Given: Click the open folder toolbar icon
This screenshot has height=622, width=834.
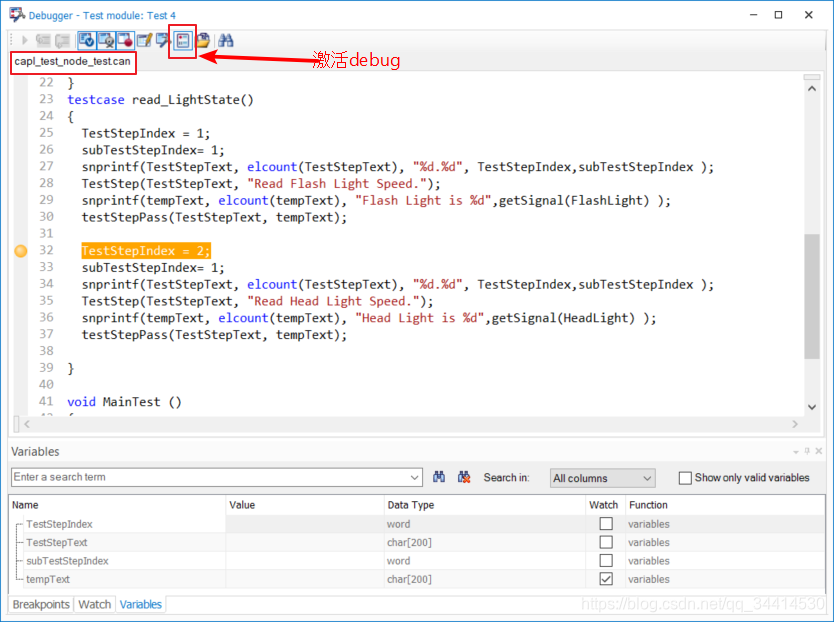Looking at the screenshot, I should pyautogui.click(x=203, y=40).
